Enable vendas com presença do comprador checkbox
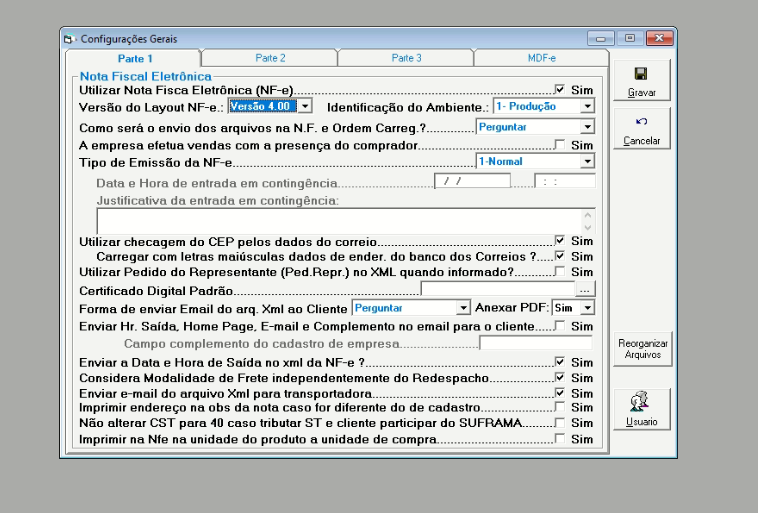 (560, 145)
